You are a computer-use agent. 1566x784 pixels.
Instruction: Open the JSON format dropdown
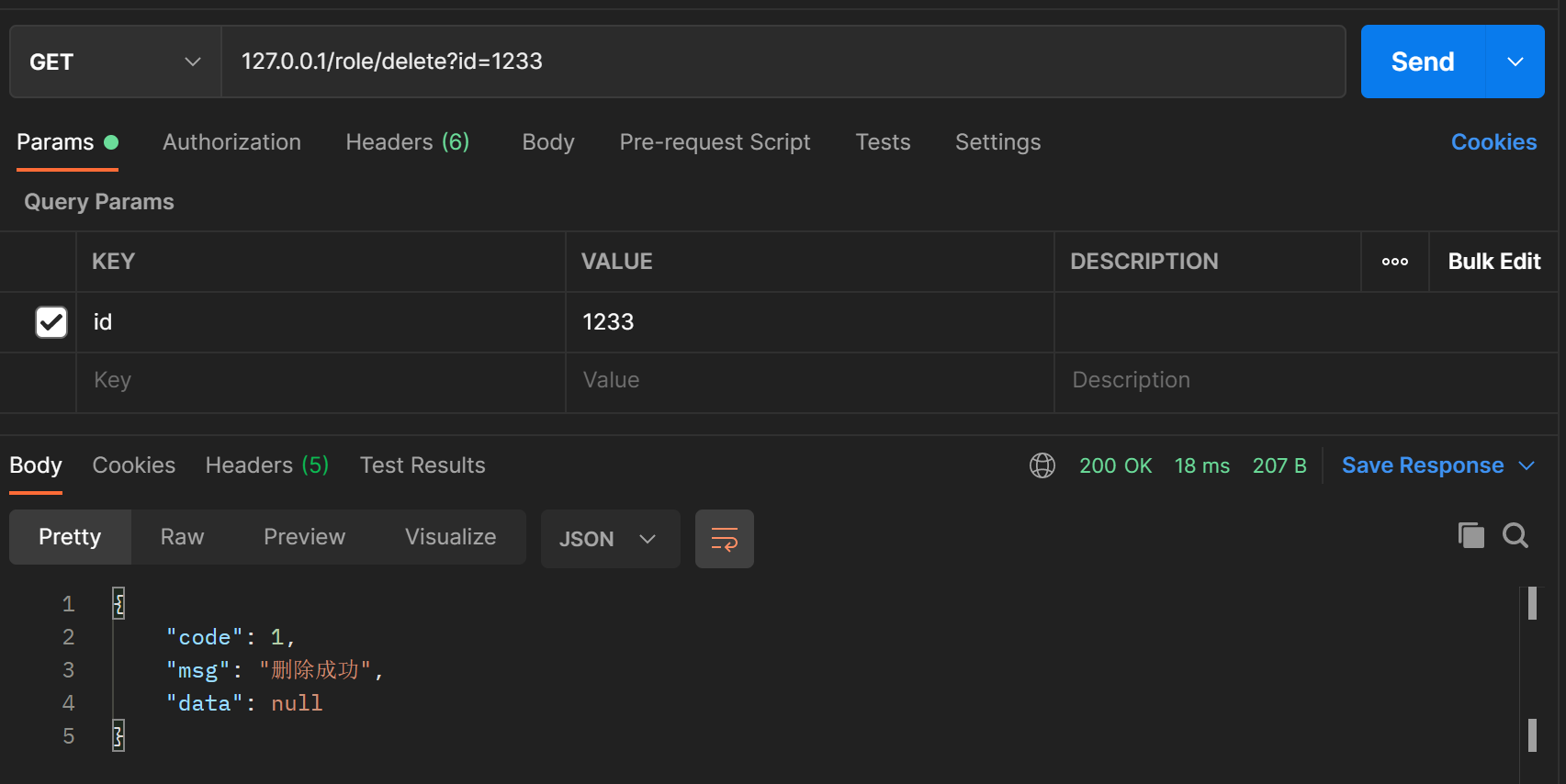point(609,539)
